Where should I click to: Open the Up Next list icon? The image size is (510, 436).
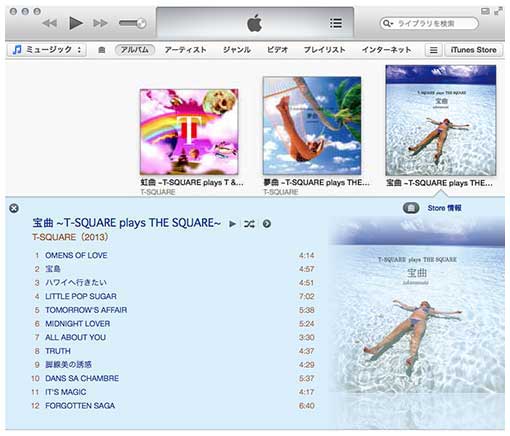pyautogui.click(x=336, y=23)
